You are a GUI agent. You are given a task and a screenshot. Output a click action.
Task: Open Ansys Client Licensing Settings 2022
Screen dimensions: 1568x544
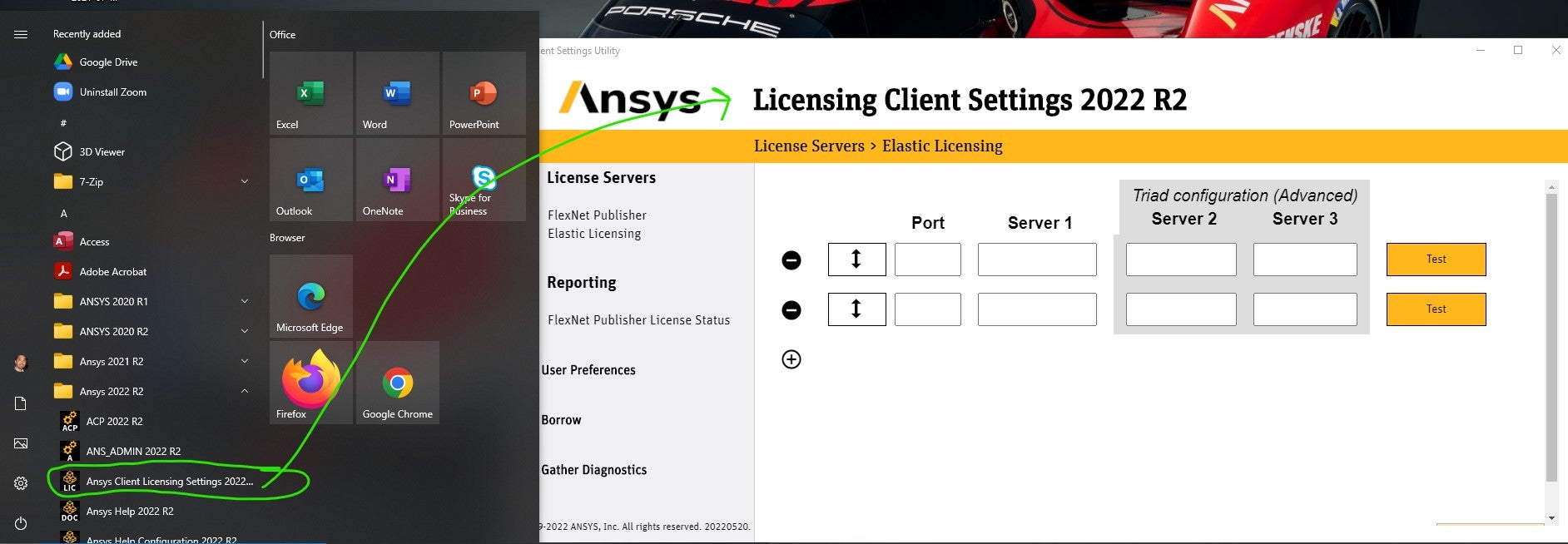(x=169, y=482)
